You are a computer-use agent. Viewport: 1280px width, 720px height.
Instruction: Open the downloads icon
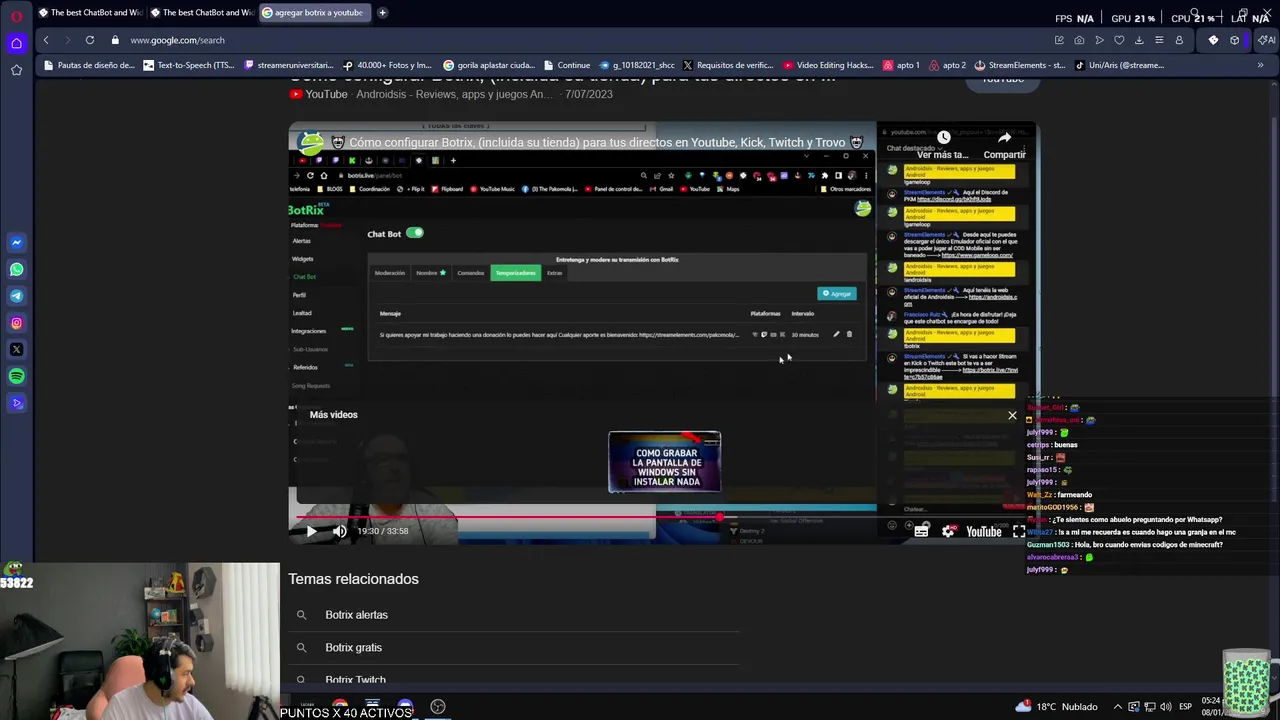(x=1139, y=40)
